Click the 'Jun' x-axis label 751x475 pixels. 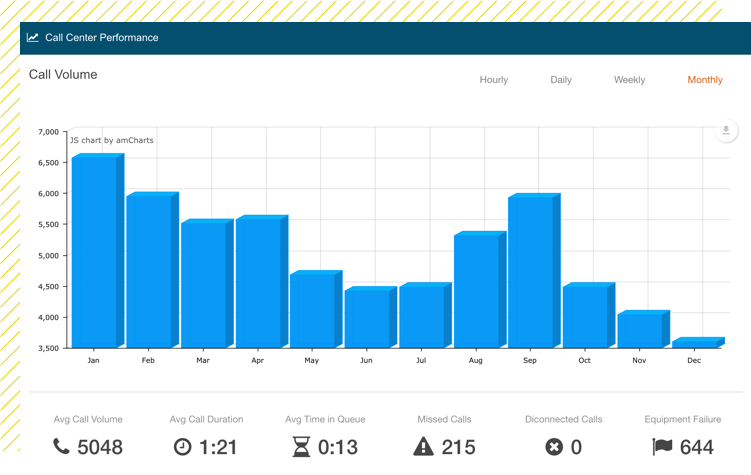pyautogui.click(x=366, y=360)
